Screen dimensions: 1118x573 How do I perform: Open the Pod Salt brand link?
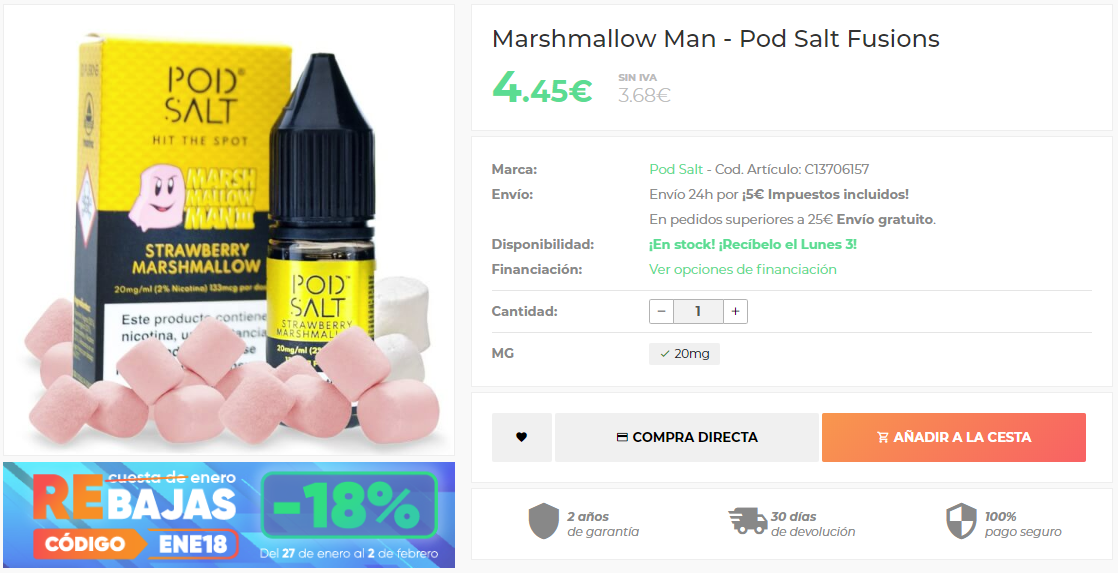(676, 170)
